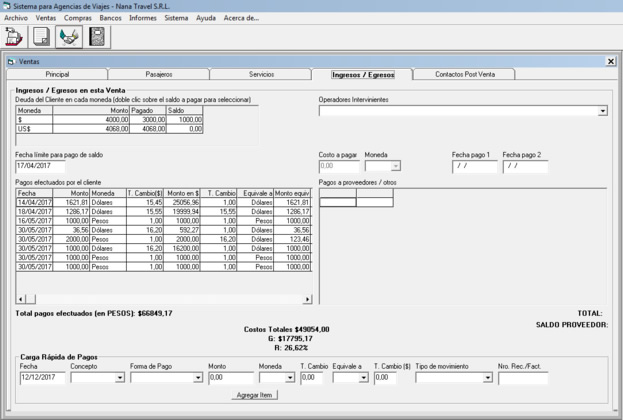Switch to the Pasajeros tab

pos(159,74)
